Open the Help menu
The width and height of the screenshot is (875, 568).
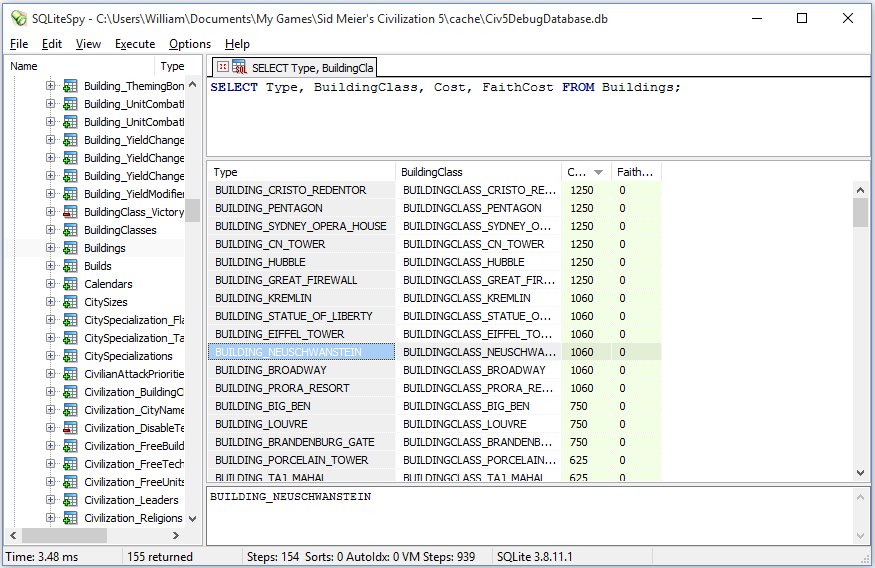coord(237,44)
